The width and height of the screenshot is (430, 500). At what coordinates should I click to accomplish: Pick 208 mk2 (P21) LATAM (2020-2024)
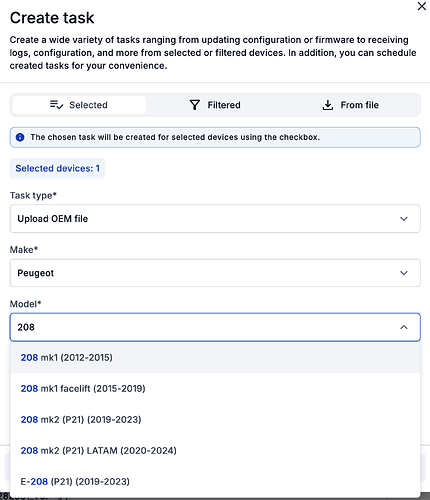click(215, 451)
